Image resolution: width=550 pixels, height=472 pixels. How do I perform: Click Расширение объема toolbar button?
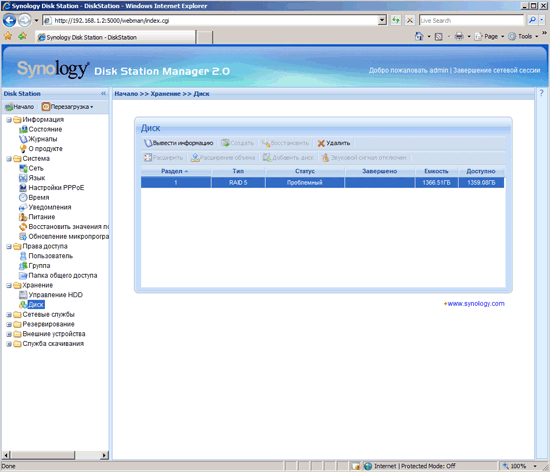point(223,158)
